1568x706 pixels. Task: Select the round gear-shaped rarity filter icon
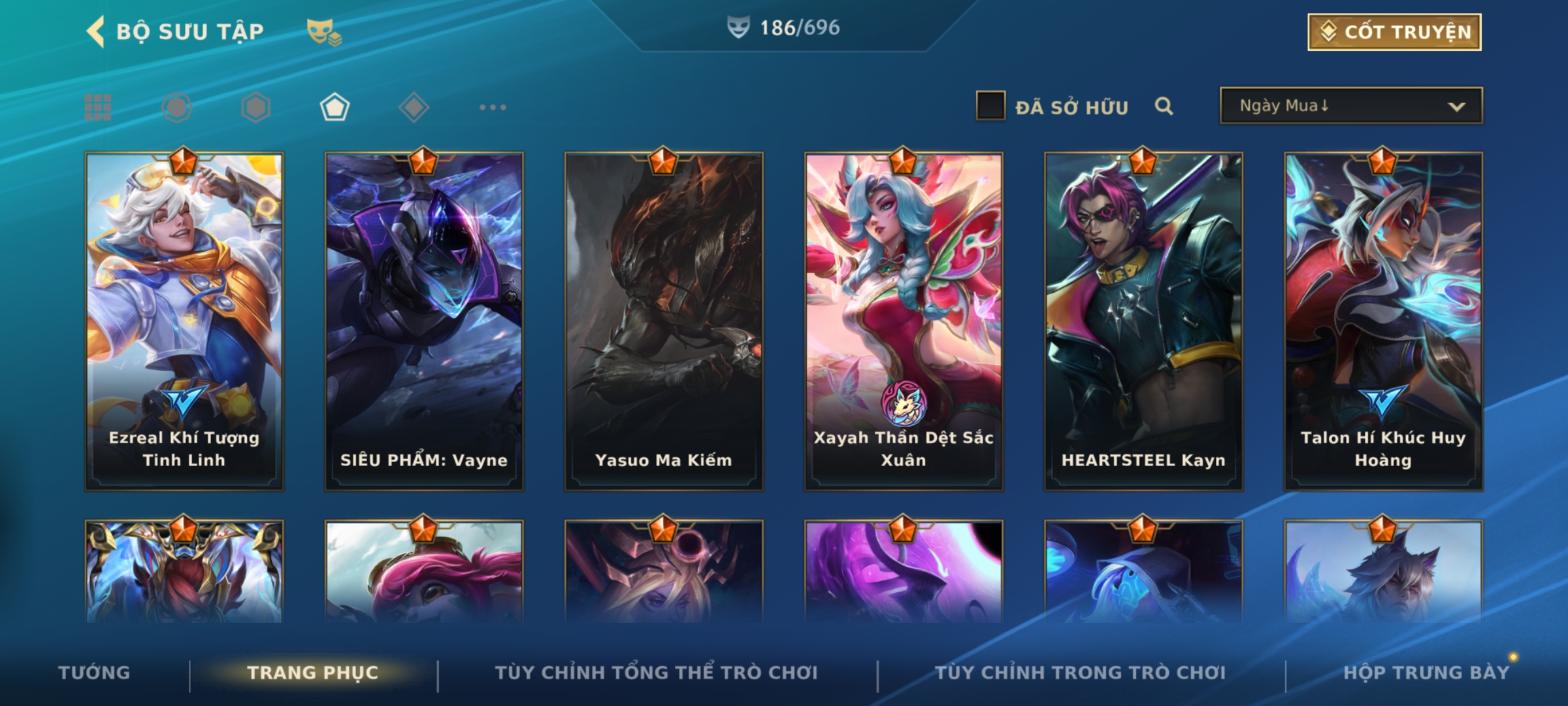(x=176, y=107)
